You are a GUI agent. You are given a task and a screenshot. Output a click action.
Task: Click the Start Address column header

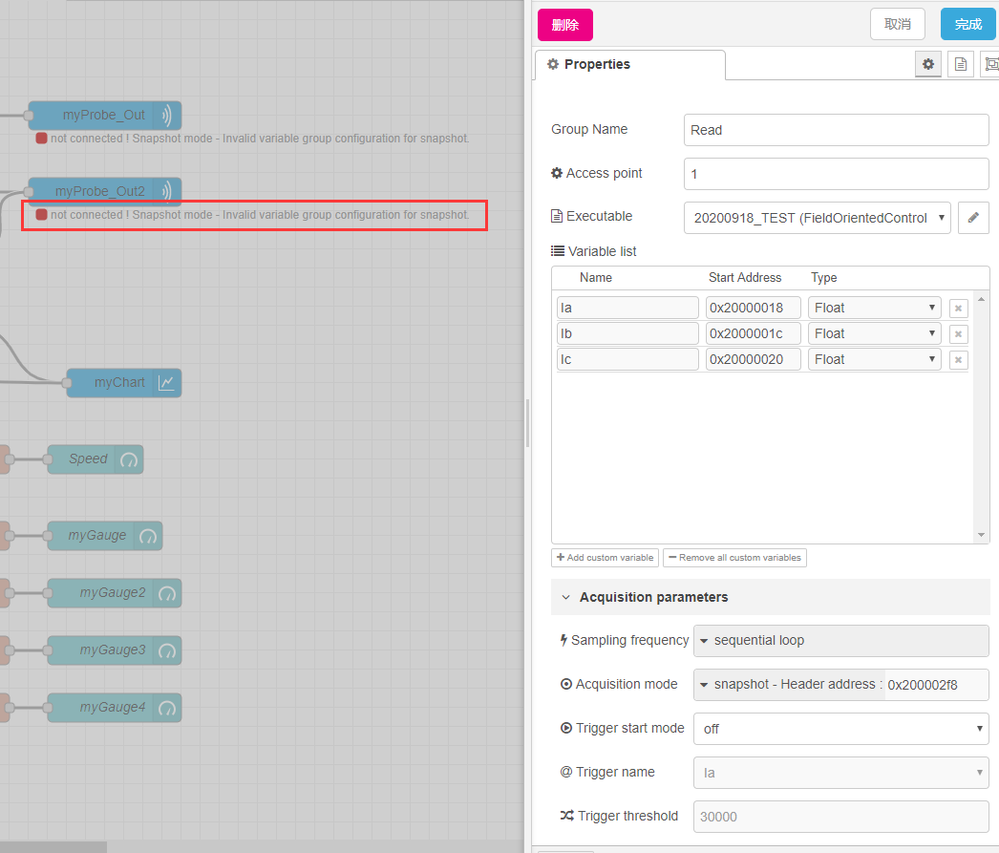click(x=745, y=278)
